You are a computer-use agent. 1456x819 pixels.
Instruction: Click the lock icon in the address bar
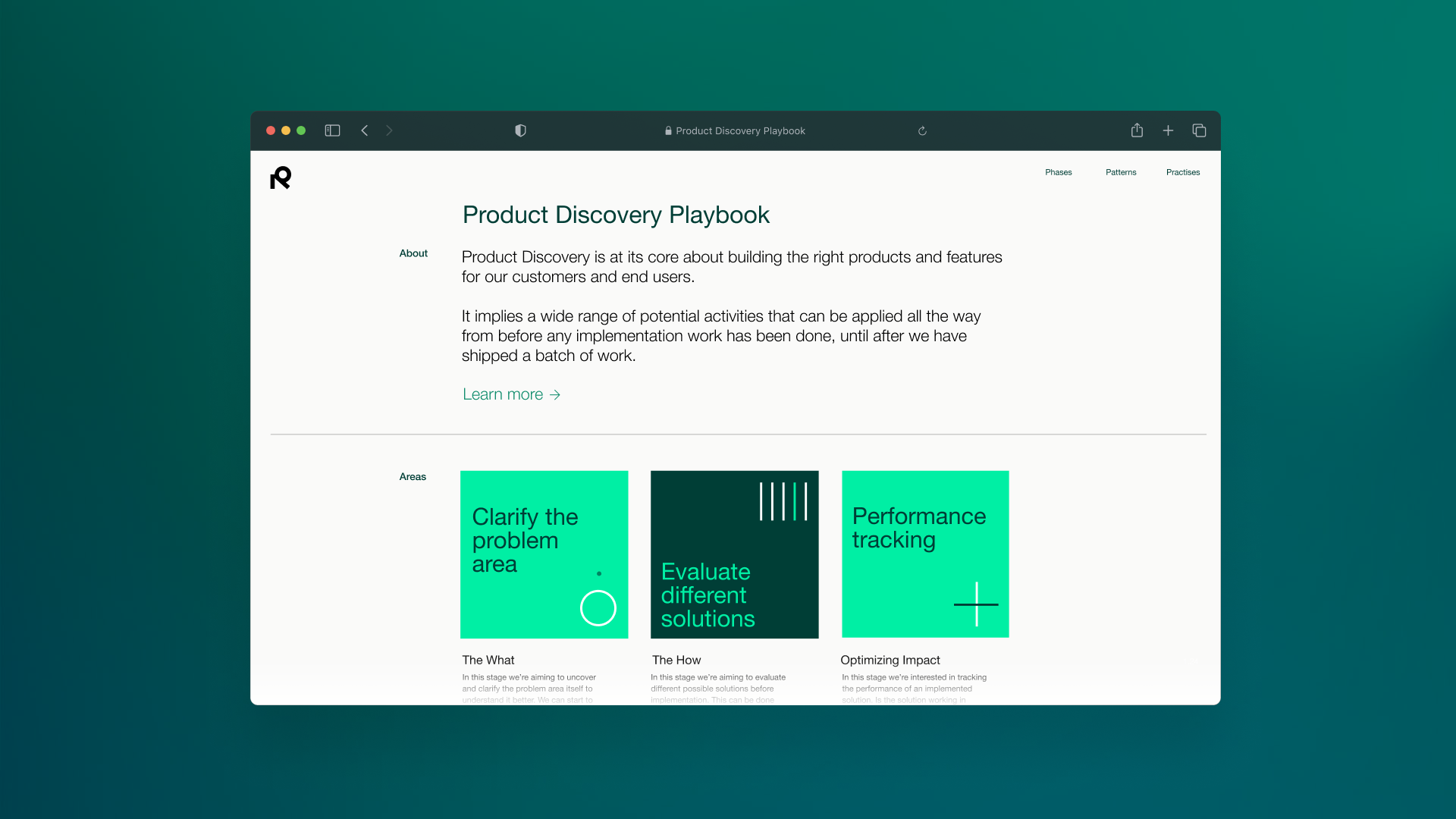pyautogui.click(x=667, y=130)
